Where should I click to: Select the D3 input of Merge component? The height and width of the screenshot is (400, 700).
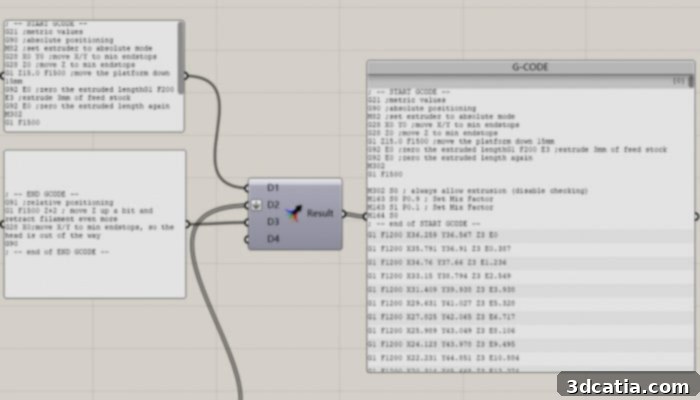[x=273, y=222]
